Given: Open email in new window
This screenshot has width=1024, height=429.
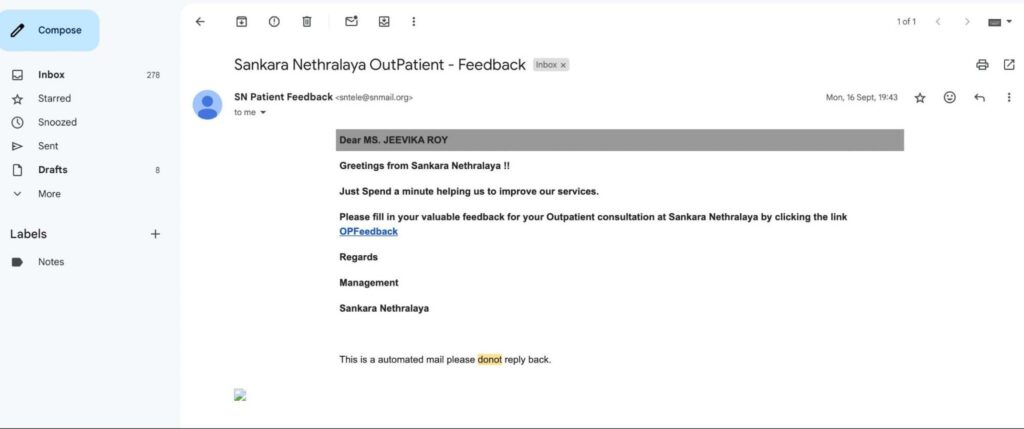Looking at the screenshot, I should [x=1008, y=65].
